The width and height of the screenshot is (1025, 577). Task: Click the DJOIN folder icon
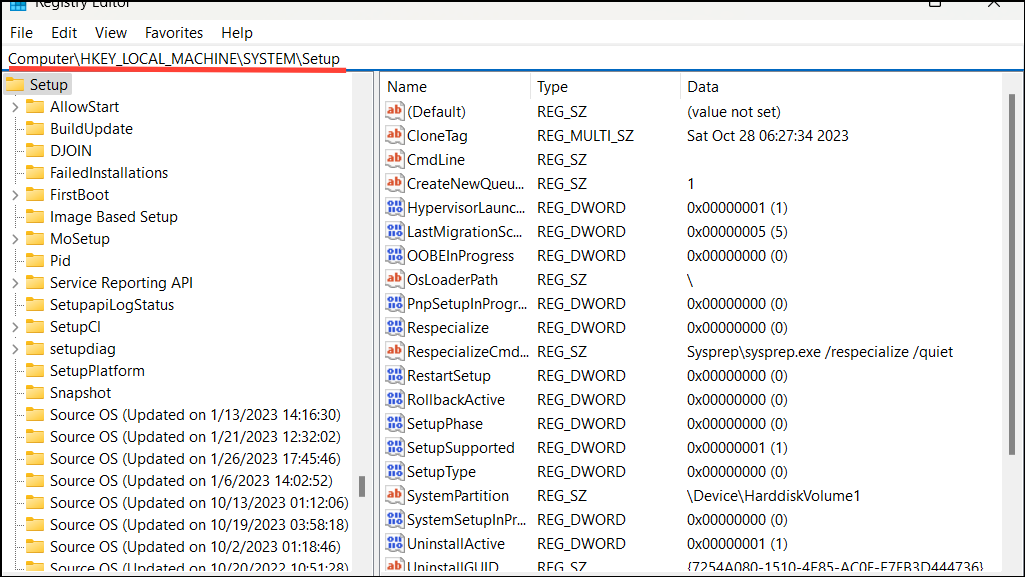tap(35, 151)
